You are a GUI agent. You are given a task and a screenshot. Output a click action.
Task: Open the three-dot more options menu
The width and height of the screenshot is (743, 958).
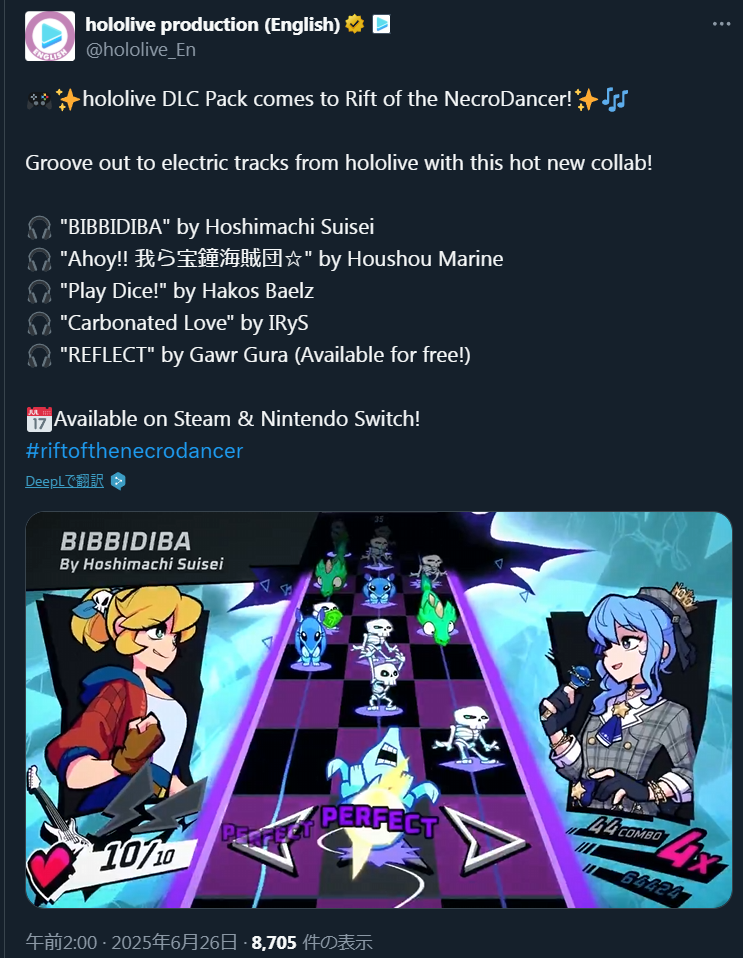coord(721,24)
